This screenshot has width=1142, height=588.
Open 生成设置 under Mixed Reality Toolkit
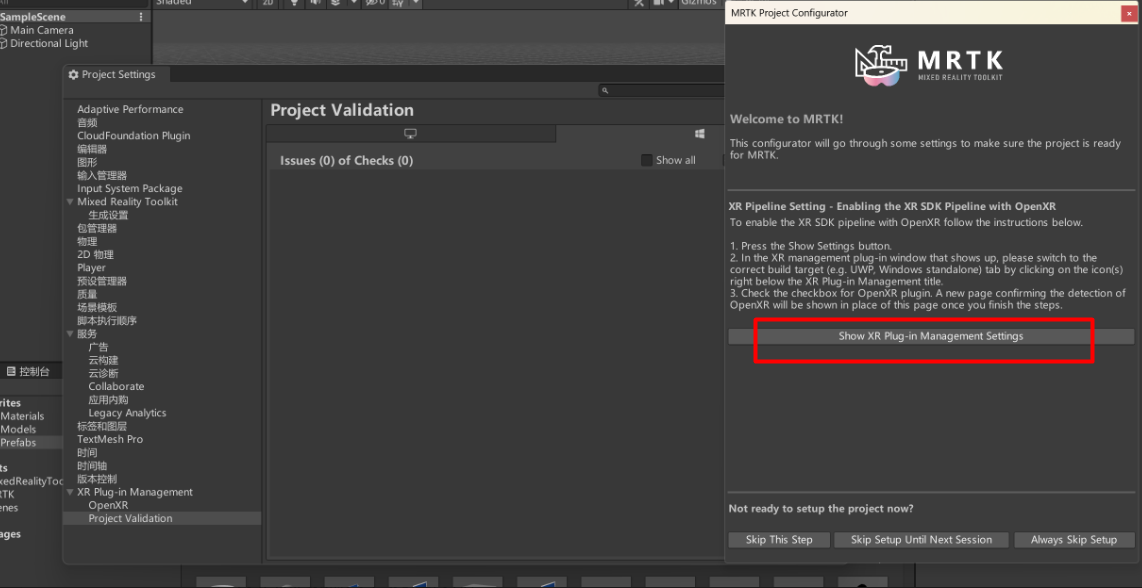[x=109, y=215]
